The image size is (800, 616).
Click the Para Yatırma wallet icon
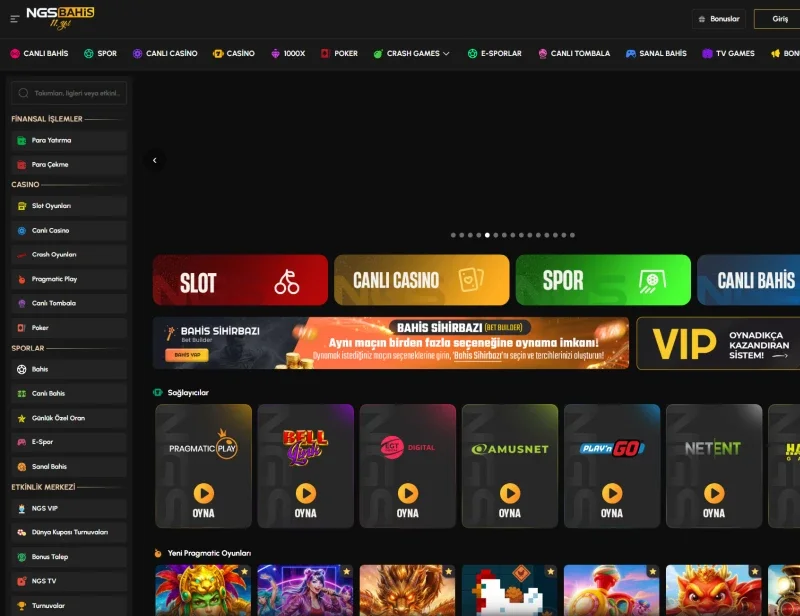[x=21, y=140]
